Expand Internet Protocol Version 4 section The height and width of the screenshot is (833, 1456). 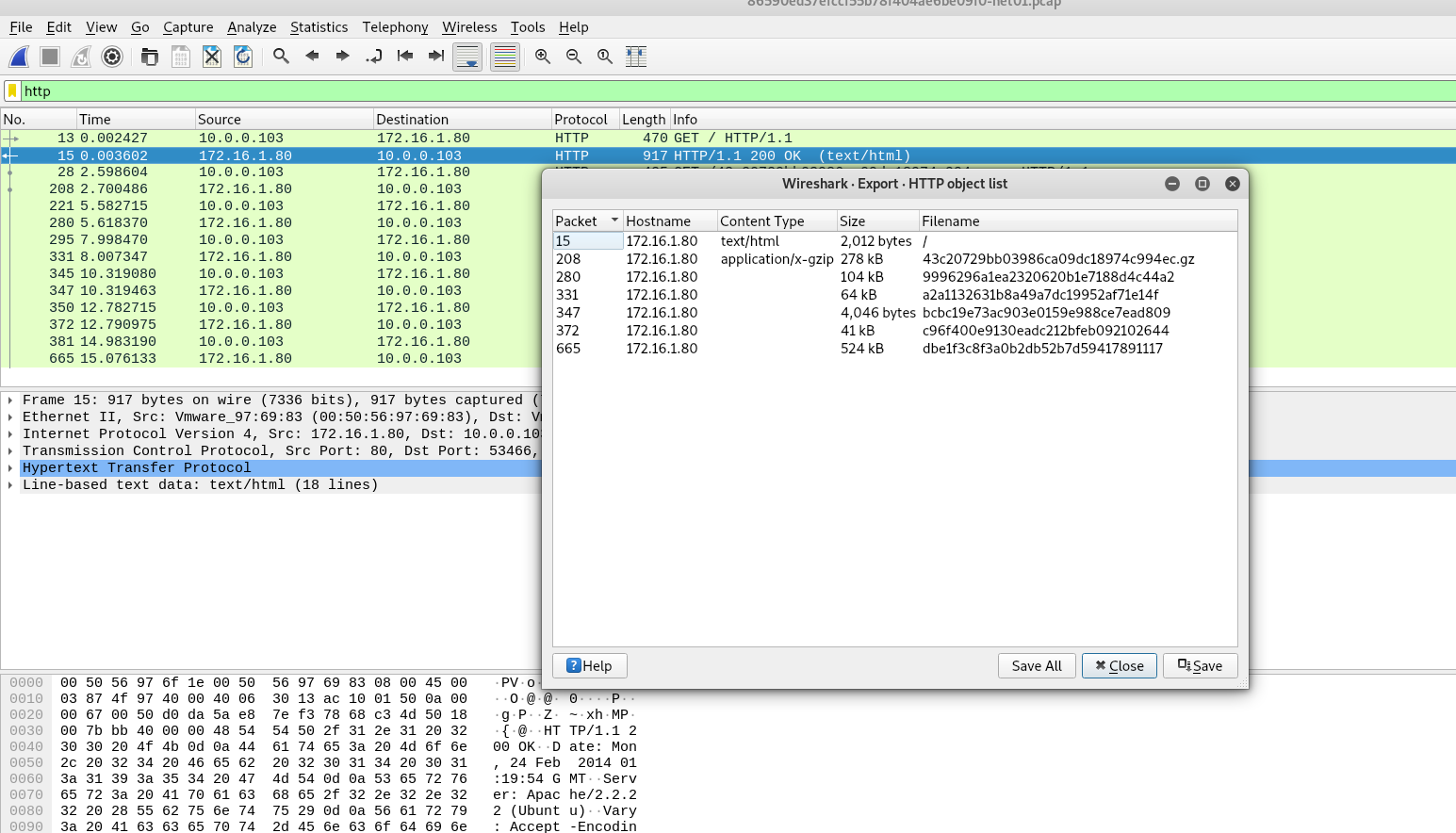[x=10, y=434]
